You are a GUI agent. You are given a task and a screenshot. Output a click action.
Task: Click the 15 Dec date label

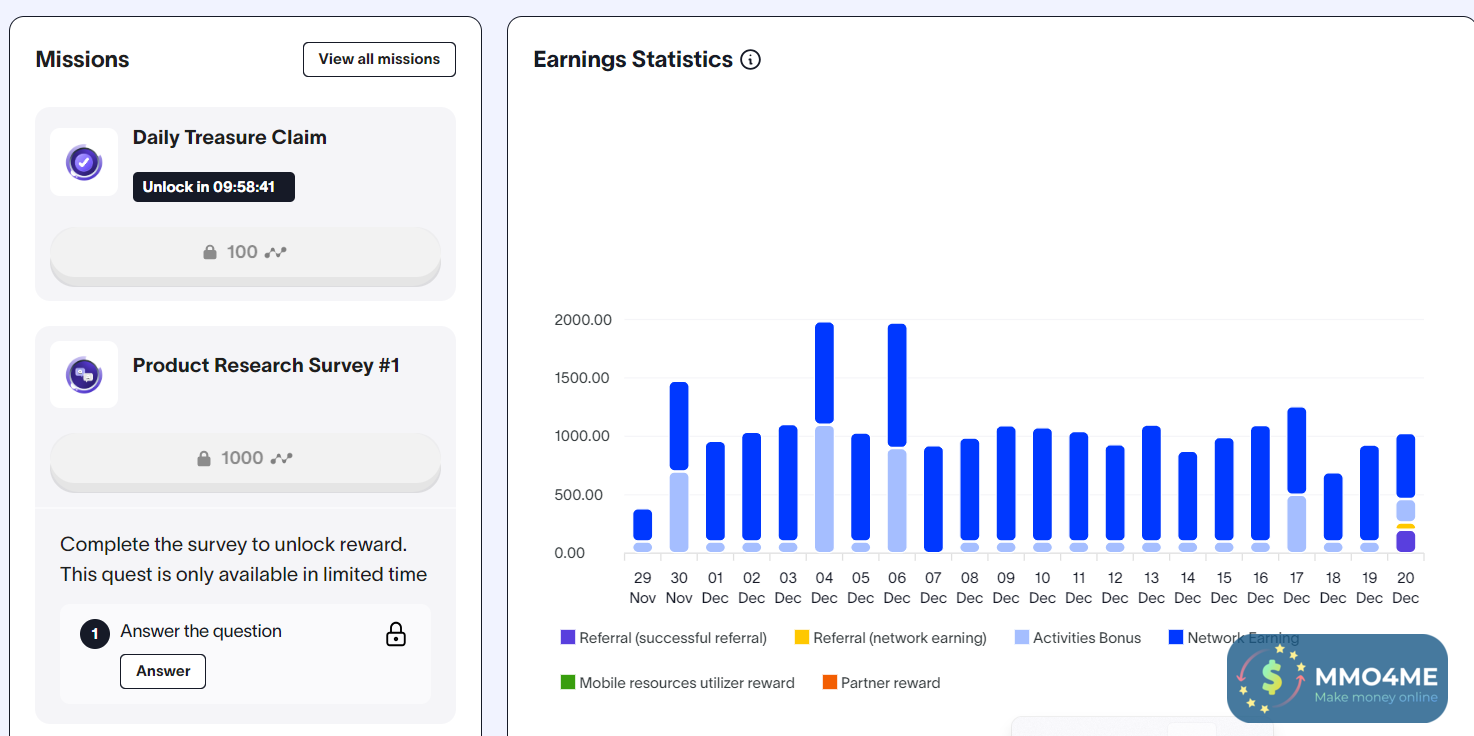pyautogui.click(x=1224, y=588)
